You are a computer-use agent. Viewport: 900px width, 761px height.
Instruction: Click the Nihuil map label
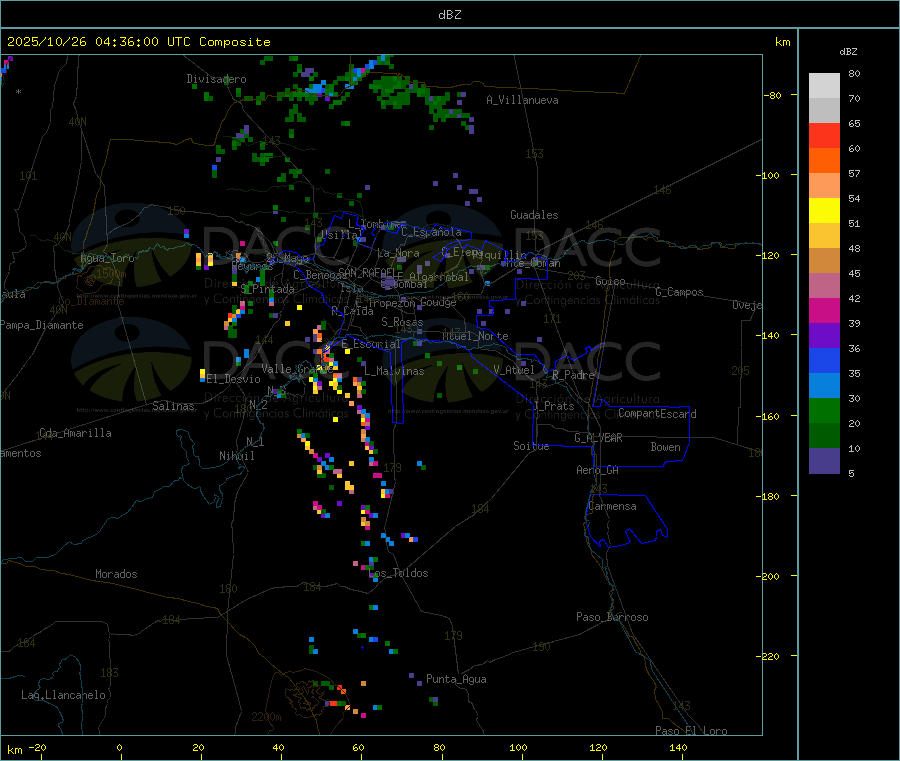tap(236, 456)
